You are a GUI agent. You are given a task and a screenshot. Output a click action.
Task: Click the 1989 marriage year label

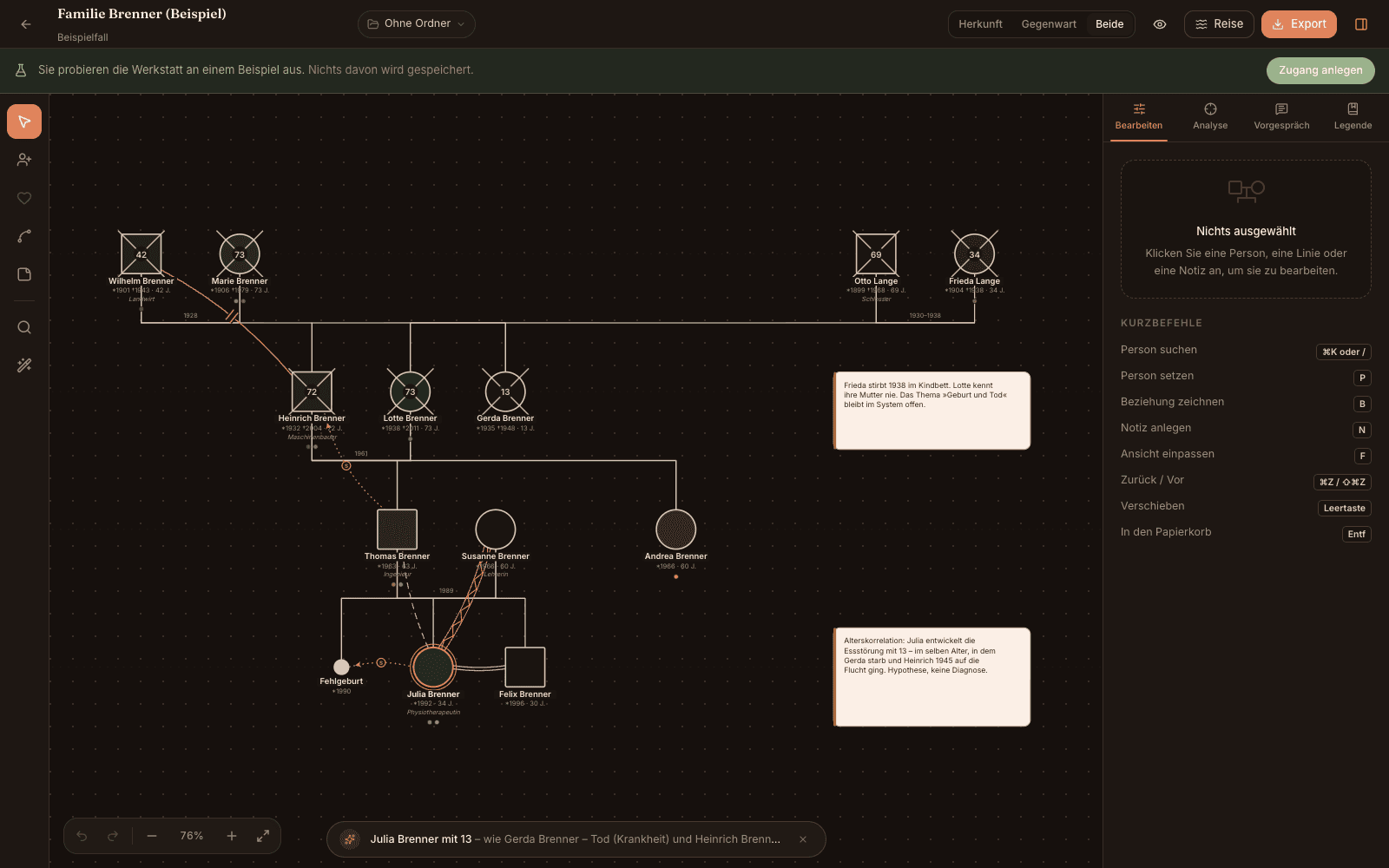click(x=446, y=590)
